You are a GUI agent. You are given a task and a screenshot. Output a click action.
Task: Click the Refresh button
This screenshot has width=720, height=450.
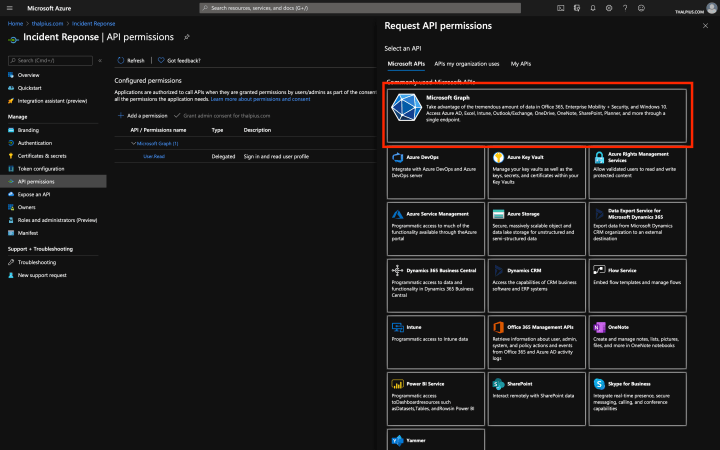pos(131,60)
